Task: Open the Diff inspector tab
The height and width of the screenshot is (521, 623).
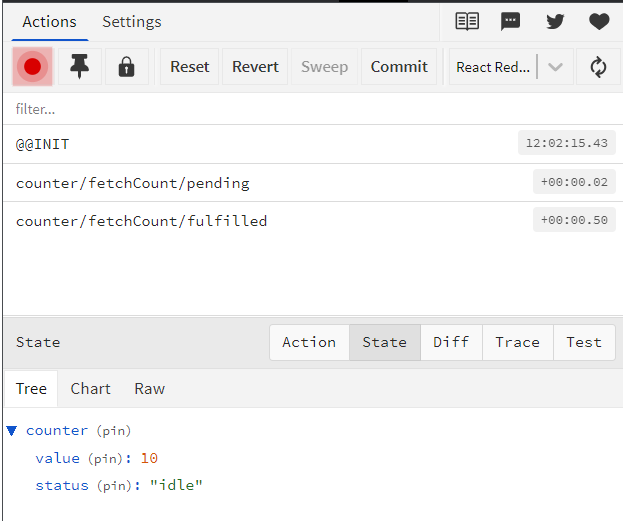Action: point(451,342)
